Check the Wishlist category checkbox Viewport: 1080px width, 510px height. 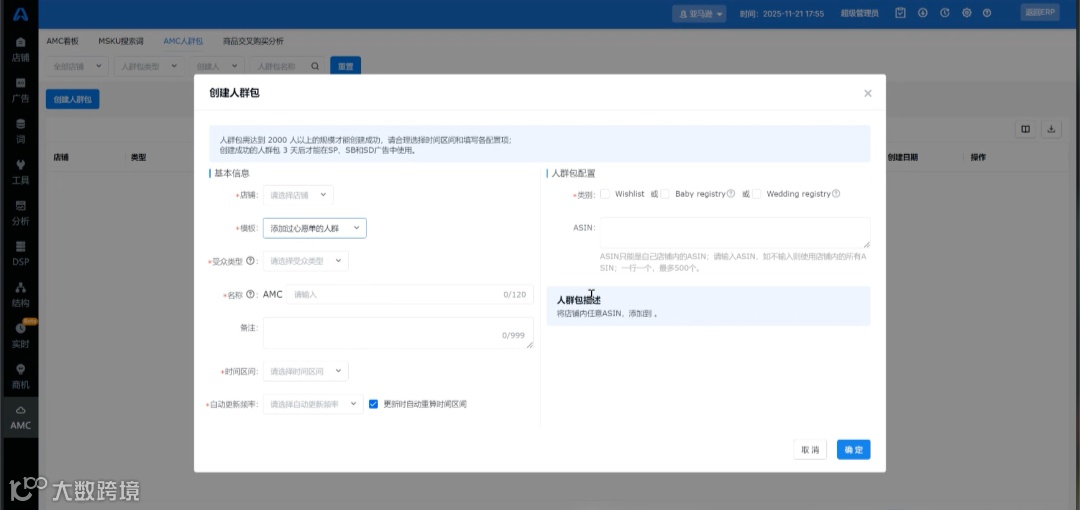[605, 194]
